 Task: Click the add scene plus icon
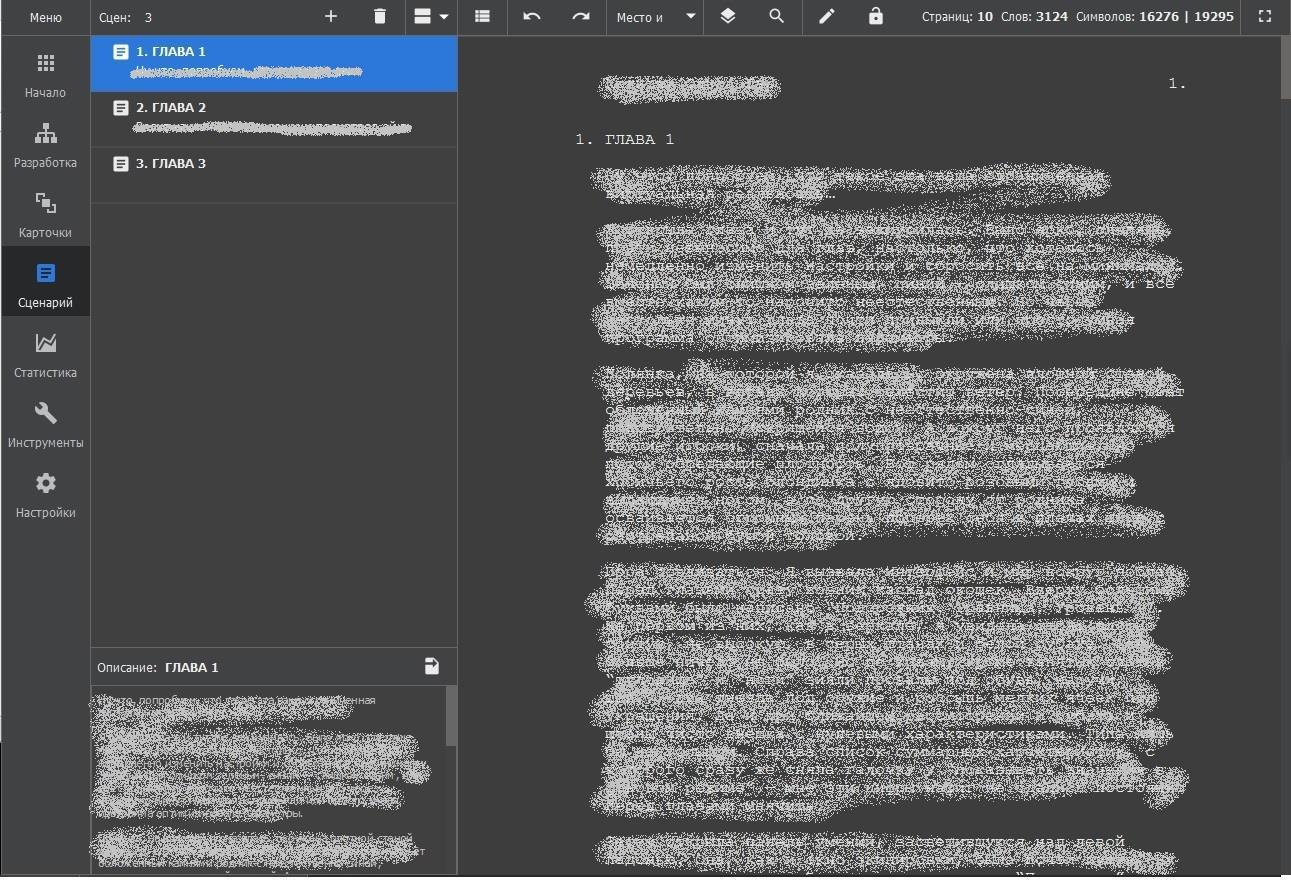[331, 17]
